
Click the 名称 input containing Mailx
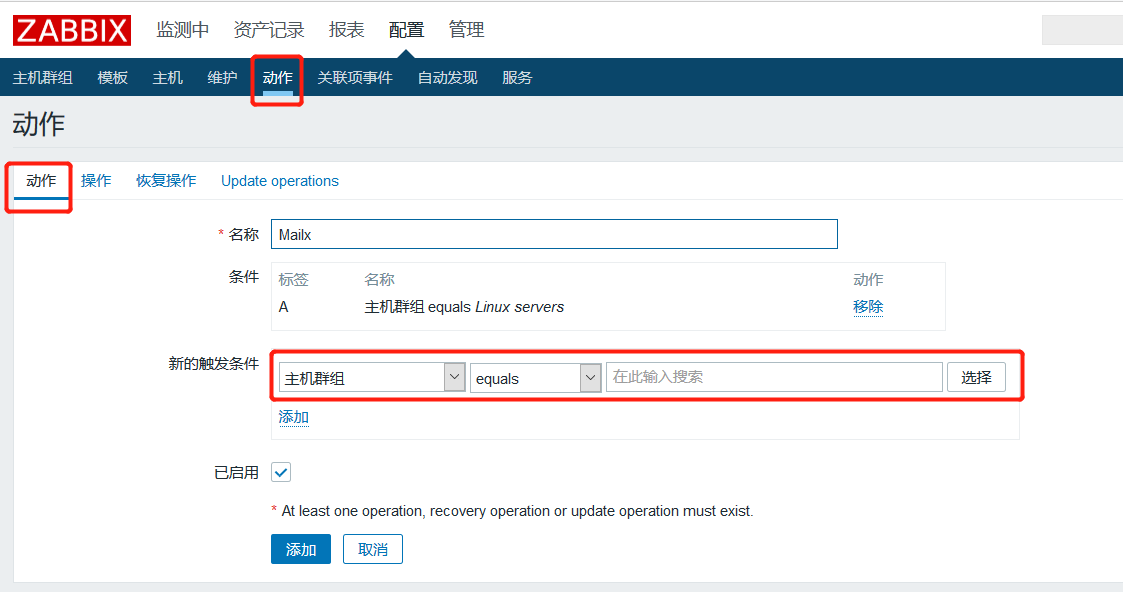pyautogui.click(x=554, y=234)
